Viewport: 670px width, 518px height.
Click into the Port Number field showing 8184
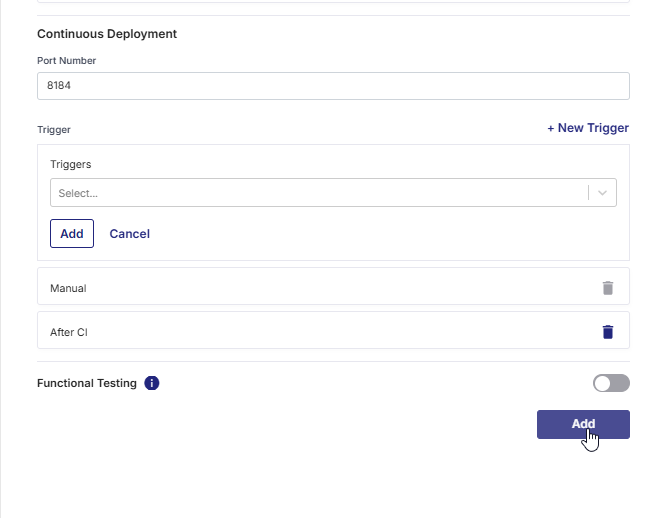click(333, 86)
